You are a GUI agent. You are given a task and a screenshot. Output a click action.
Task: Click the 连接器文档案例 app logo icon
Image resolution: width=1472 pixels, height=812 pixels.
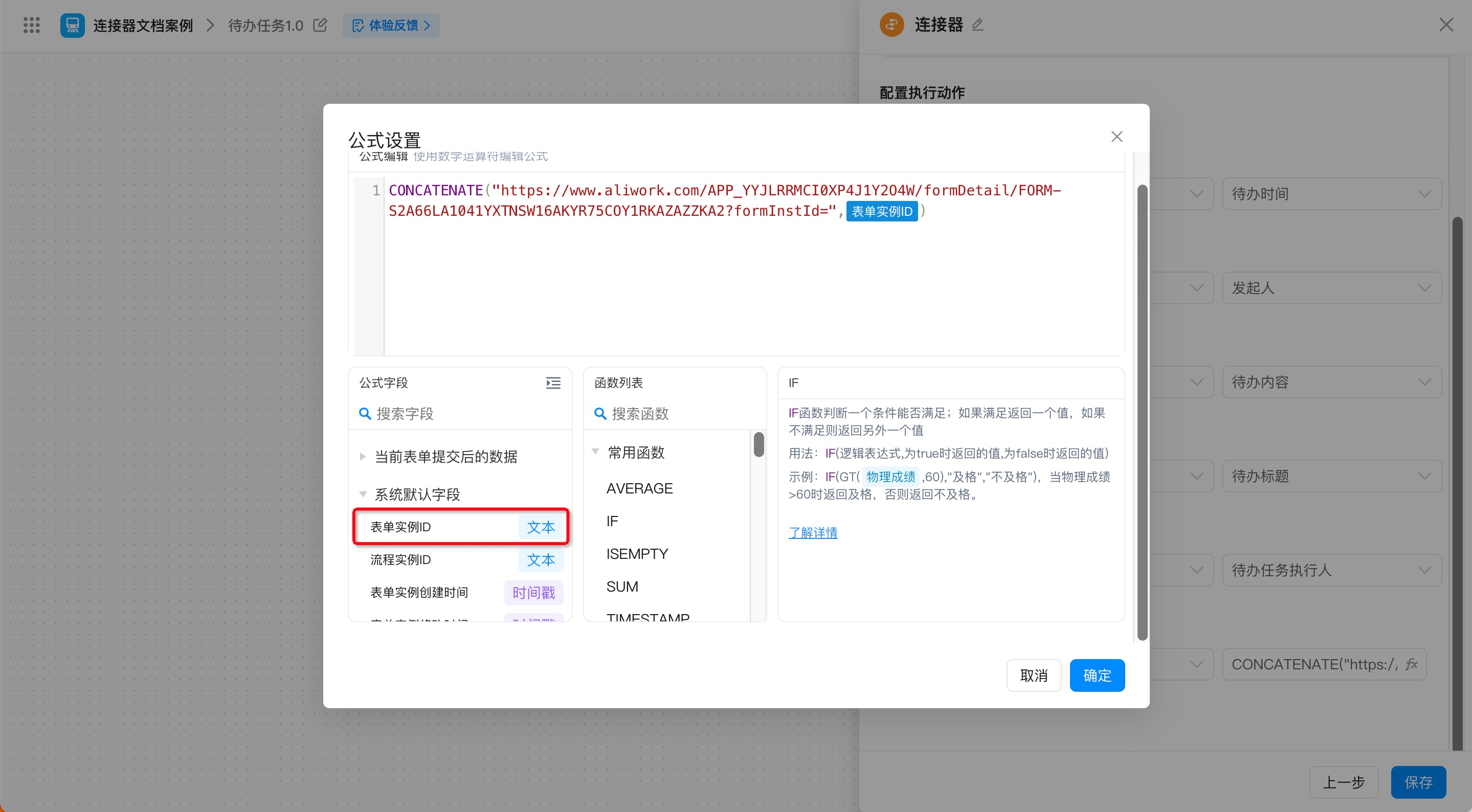pyautogui.click(x=72, y=25)
